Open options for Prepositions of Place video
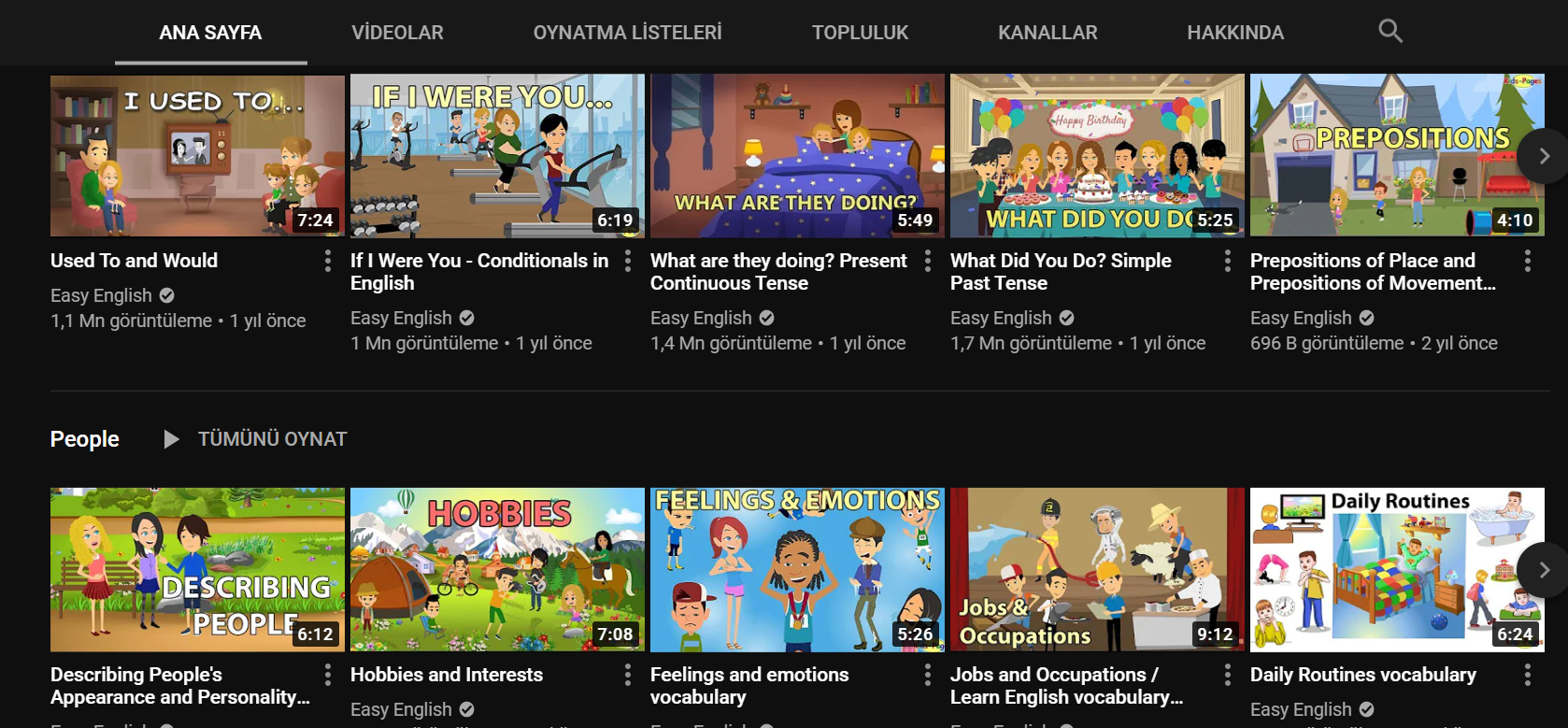Screen dimensions: 1568x728 (x=1527, y=261)
